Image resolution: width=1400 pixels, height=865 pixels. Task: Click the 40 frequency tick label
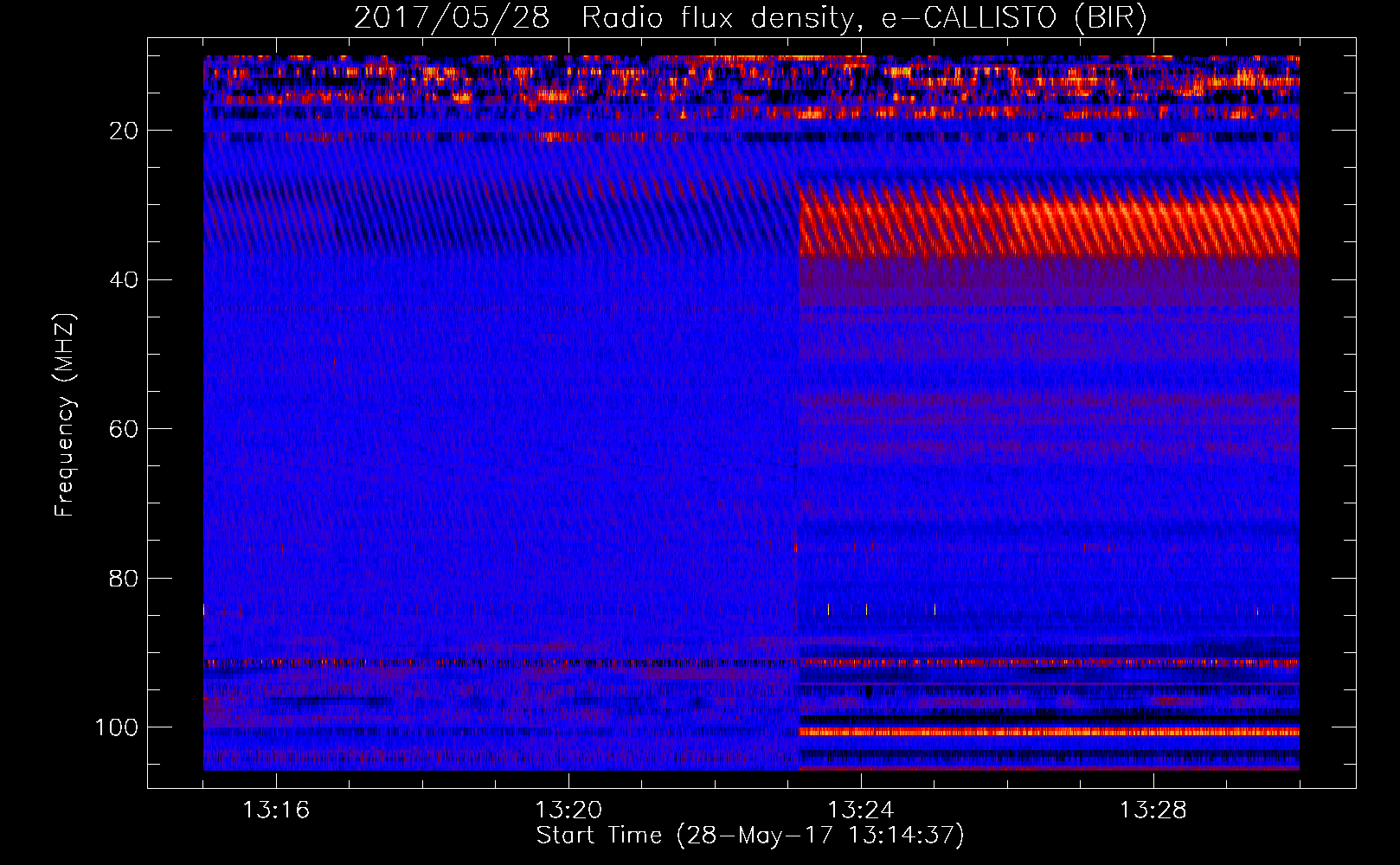125,279
